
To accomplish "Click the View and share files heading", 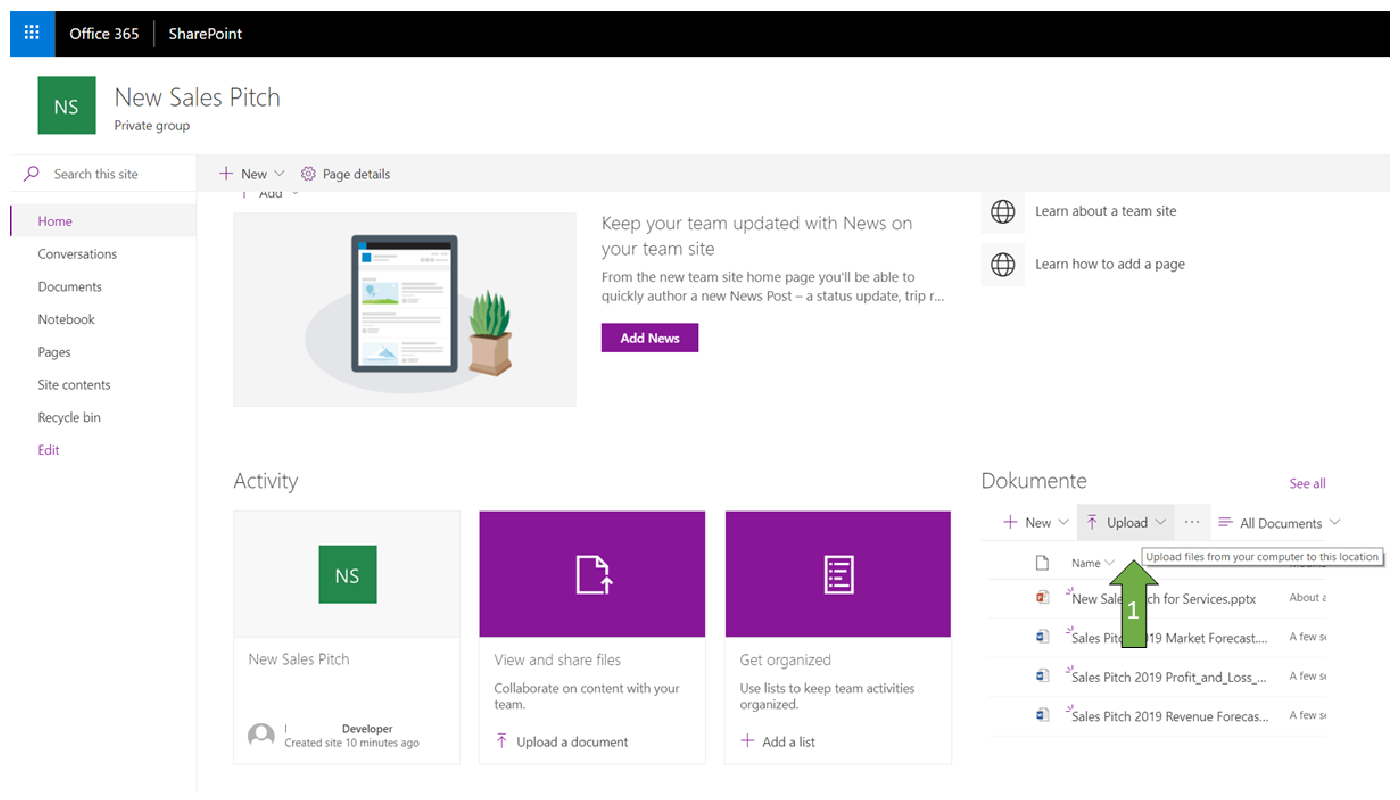I will click(557, 660).
